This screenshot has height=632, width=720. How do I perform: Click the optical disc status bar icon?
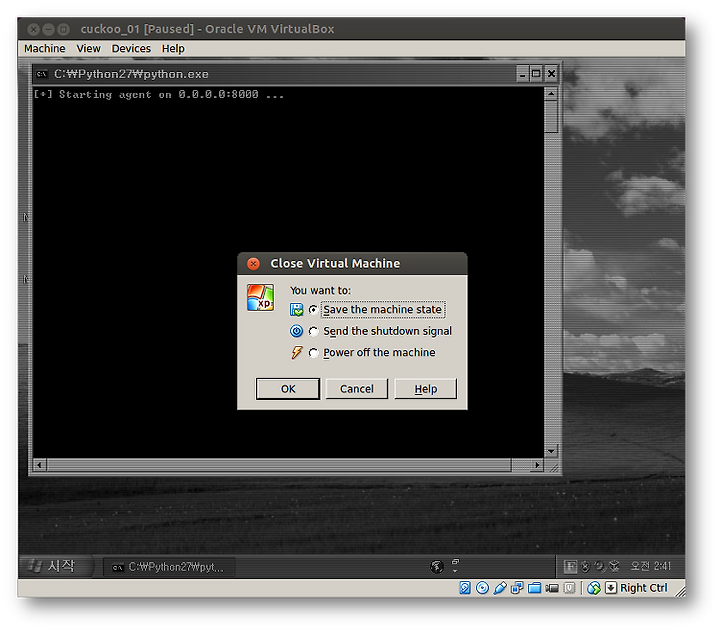tap(482, 587)
